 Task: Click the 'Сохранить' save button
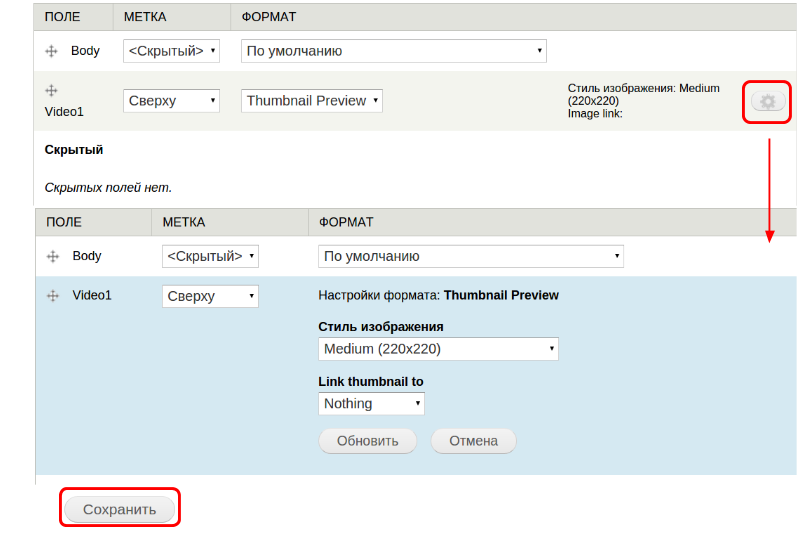coord(120,510)
